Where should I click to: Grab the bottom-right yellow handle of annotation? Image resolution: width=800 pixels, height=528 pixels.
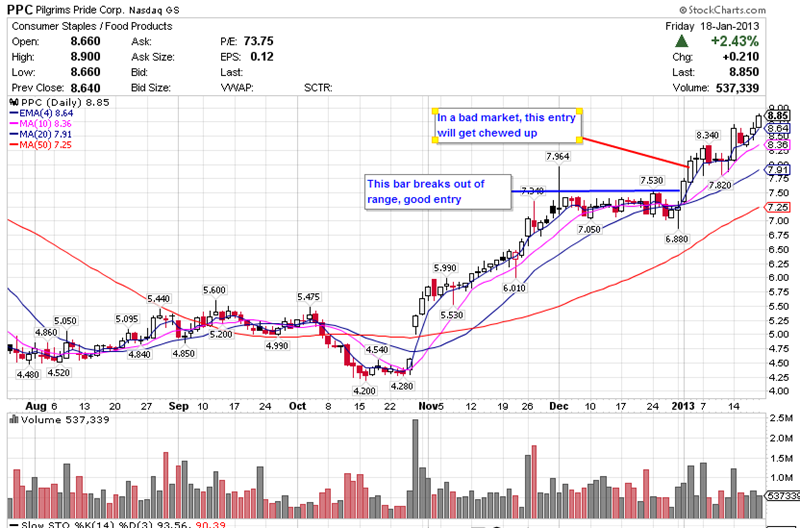pyautogui.click(x=579, y=140)
